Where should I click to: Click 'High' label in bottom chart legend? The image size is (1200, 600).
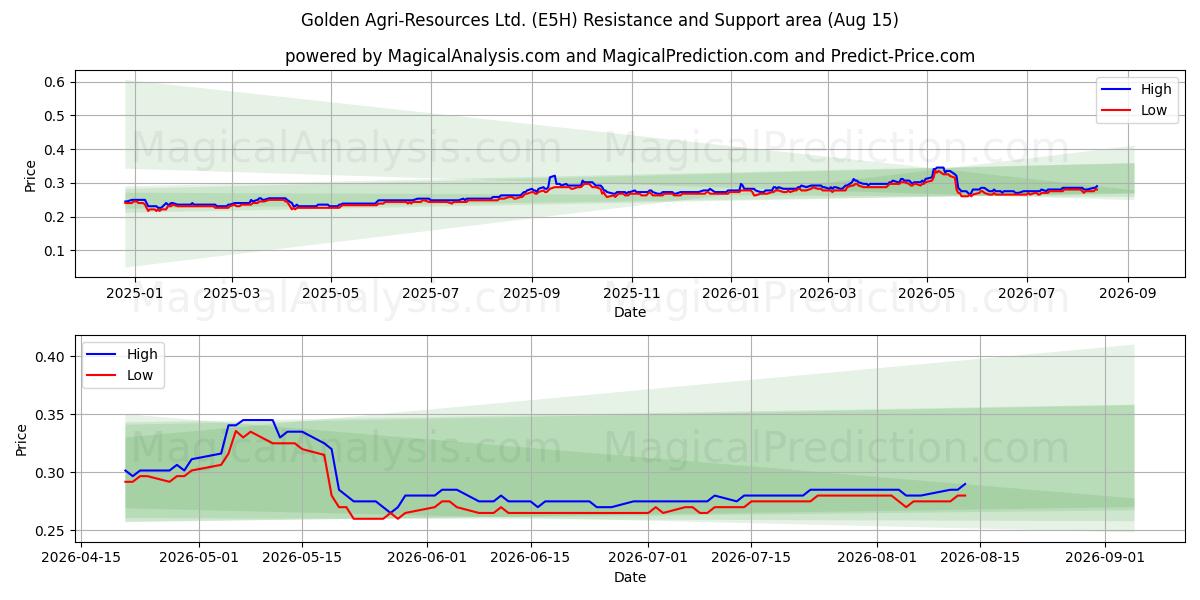pyautogui.click(x=142, y=354)
